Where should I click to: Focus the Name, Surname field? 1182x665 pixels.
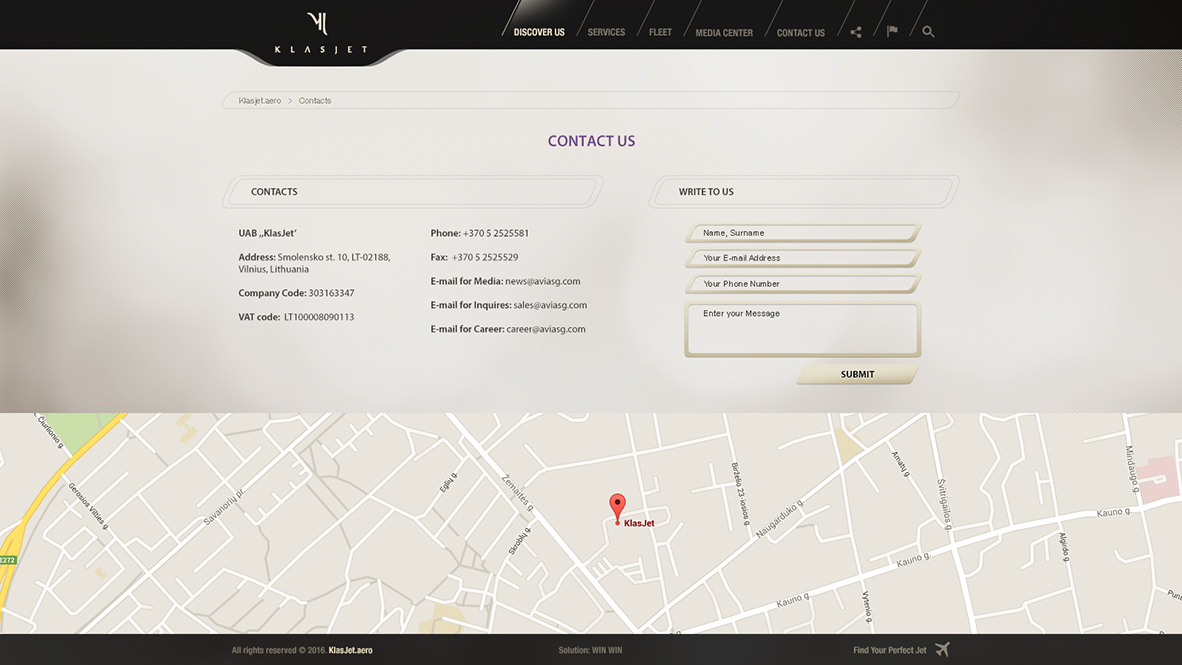click(803, 233)
